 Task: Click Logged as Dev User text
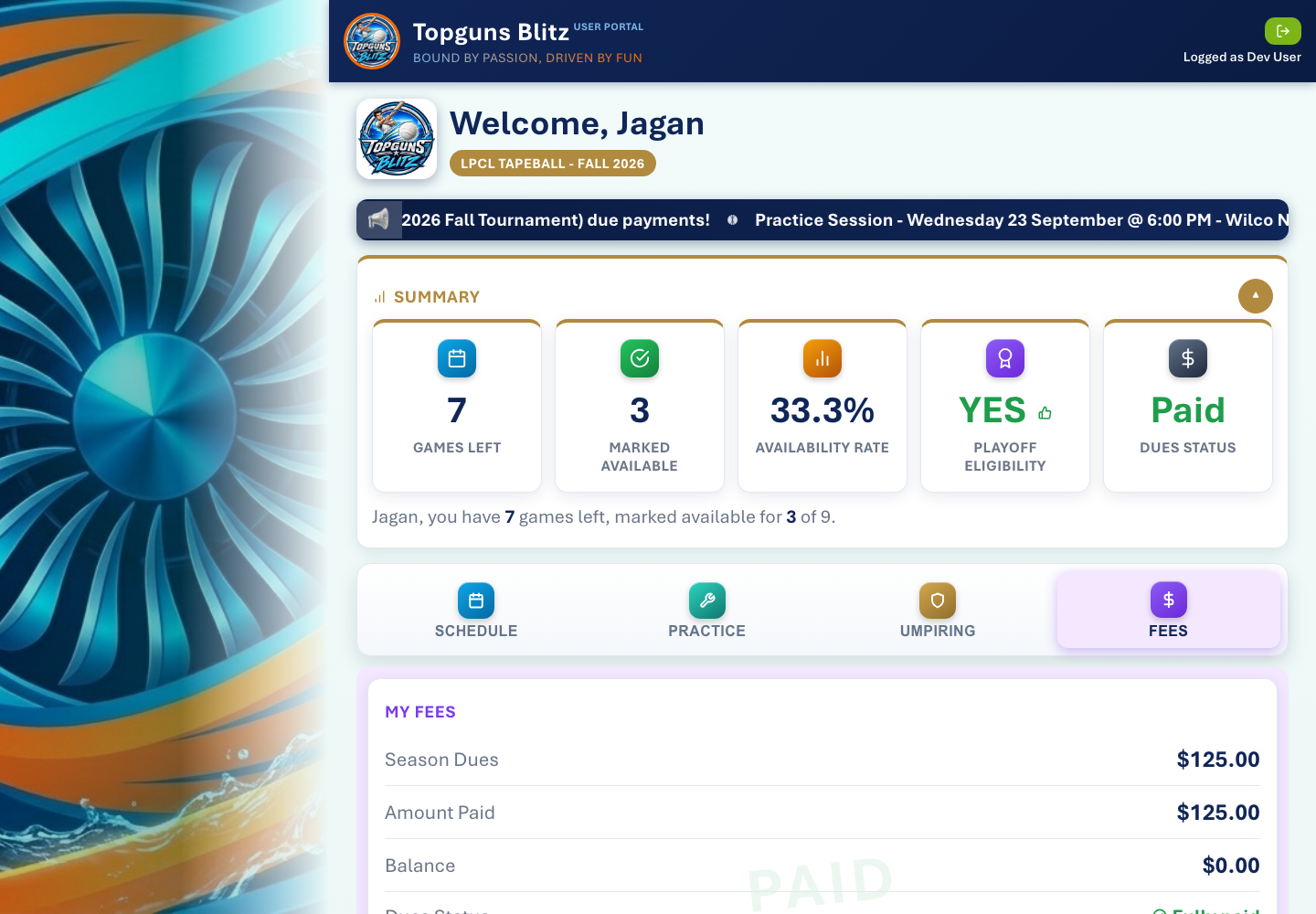pyautogui.click(x=1242, y=57)
